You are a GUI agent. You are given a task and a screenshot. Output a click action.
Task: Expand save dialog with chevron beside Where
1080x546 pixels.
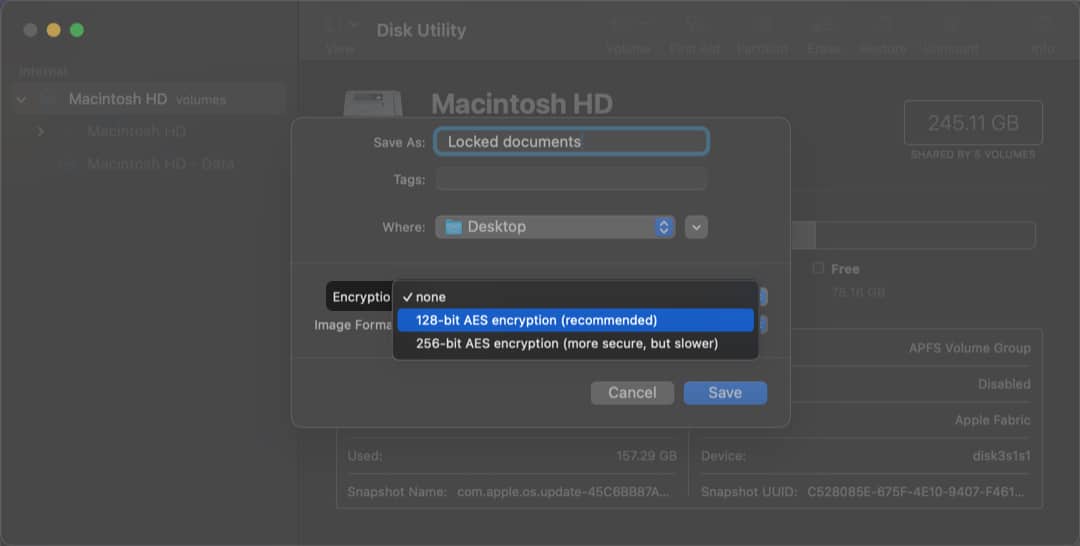[696, 227]
